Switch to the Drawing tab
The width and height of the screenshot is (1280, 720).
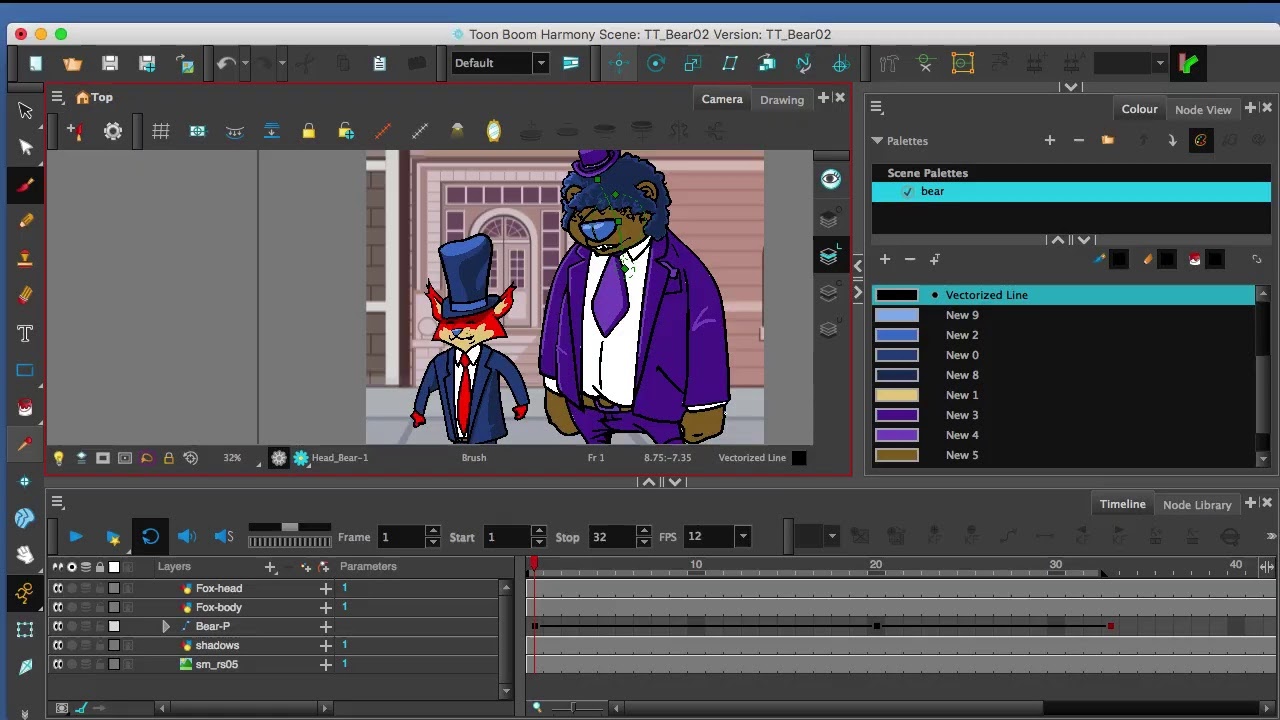(x=782, y=100)
